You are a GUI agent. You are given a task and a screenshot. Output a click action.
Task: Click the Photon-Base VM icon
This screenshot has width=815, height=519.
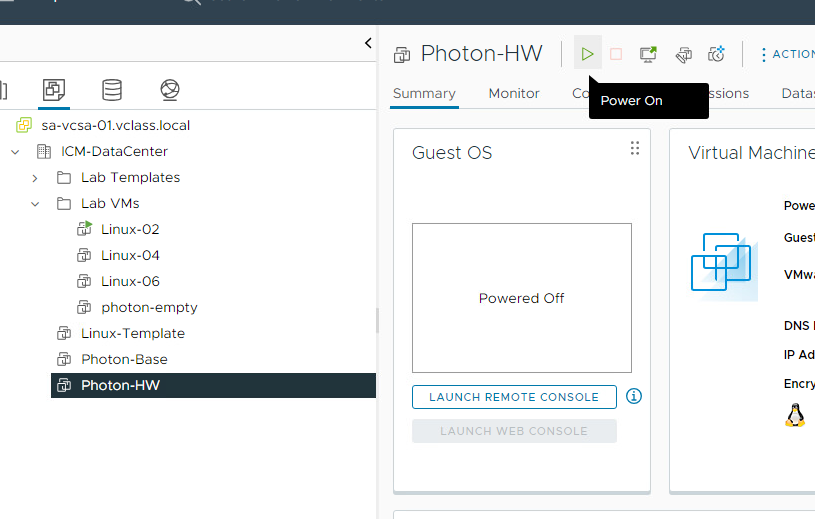click(64, 359)
